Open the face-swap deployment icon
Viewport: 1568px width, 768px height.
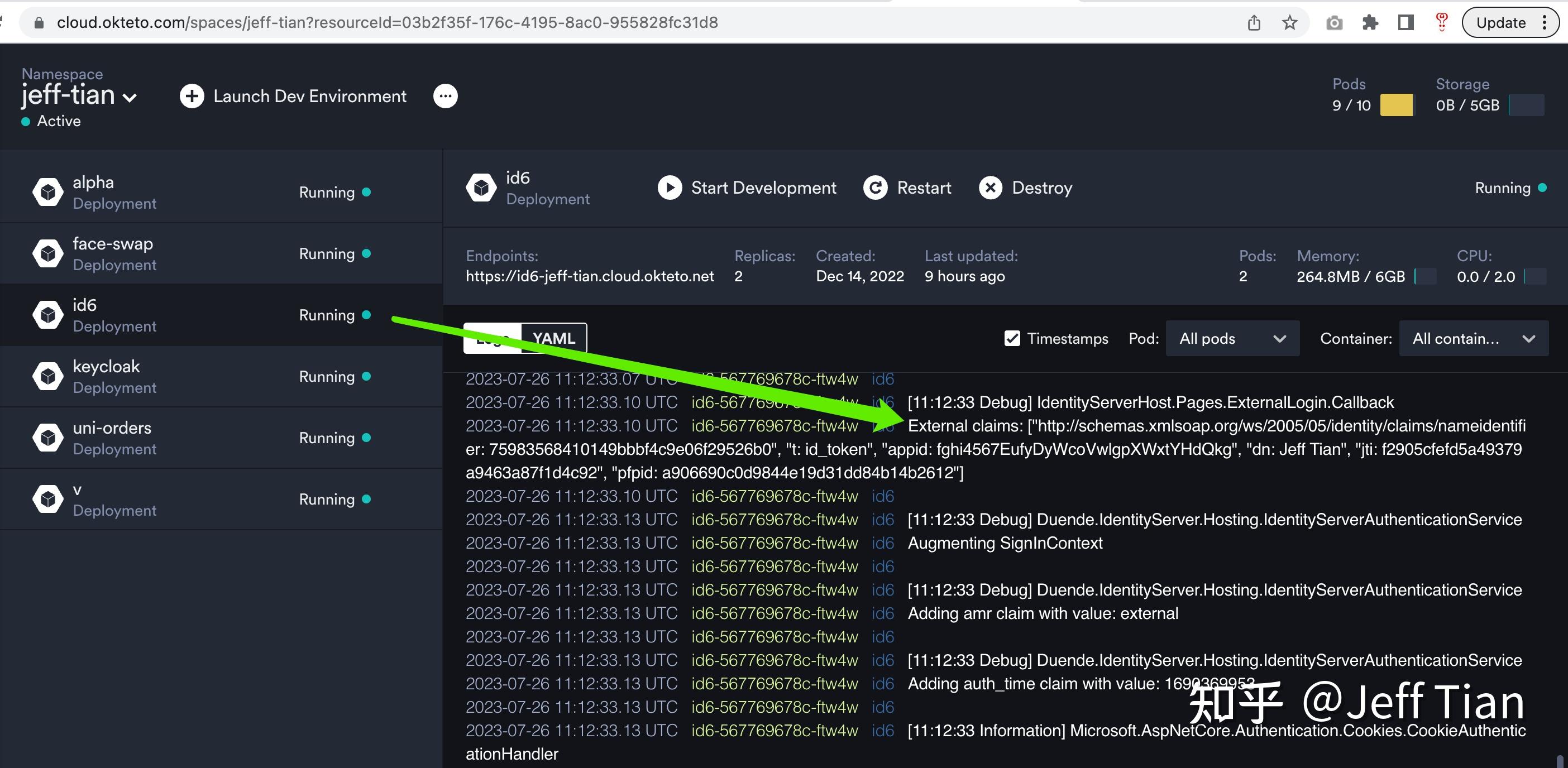(x=47, y=253)
